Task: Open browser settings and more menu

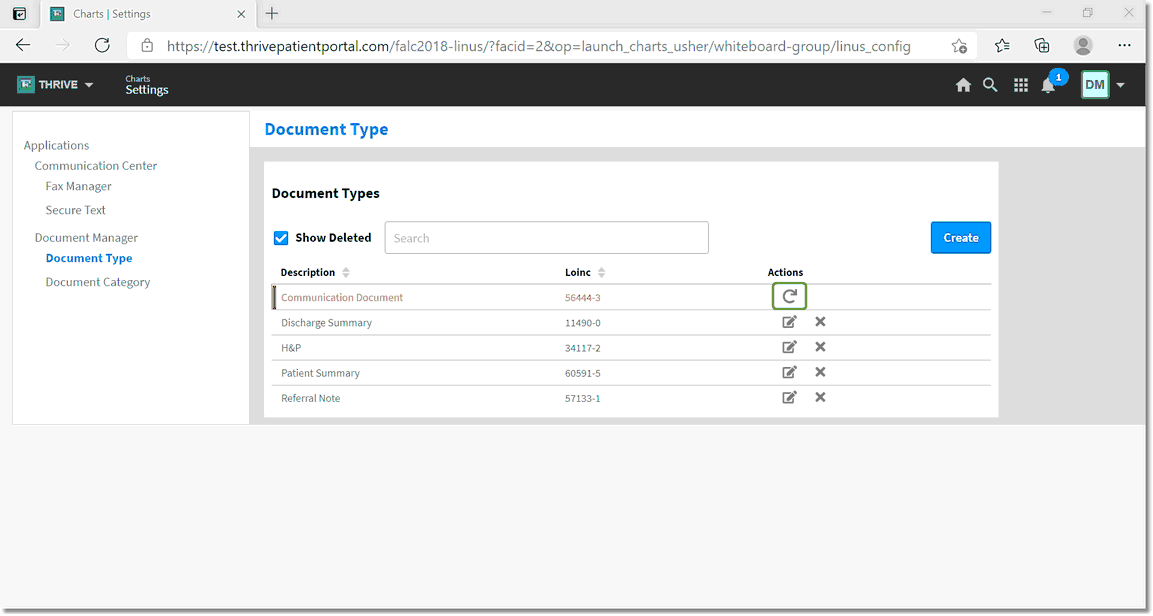Action: point(1124,46)
